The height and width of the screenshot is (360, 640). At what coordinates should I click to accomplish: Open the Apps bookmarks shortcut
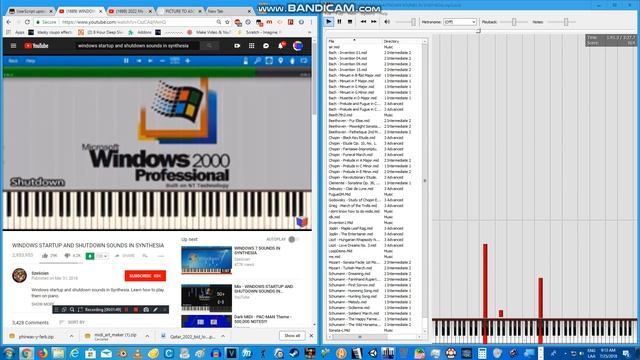pos(16,32)
